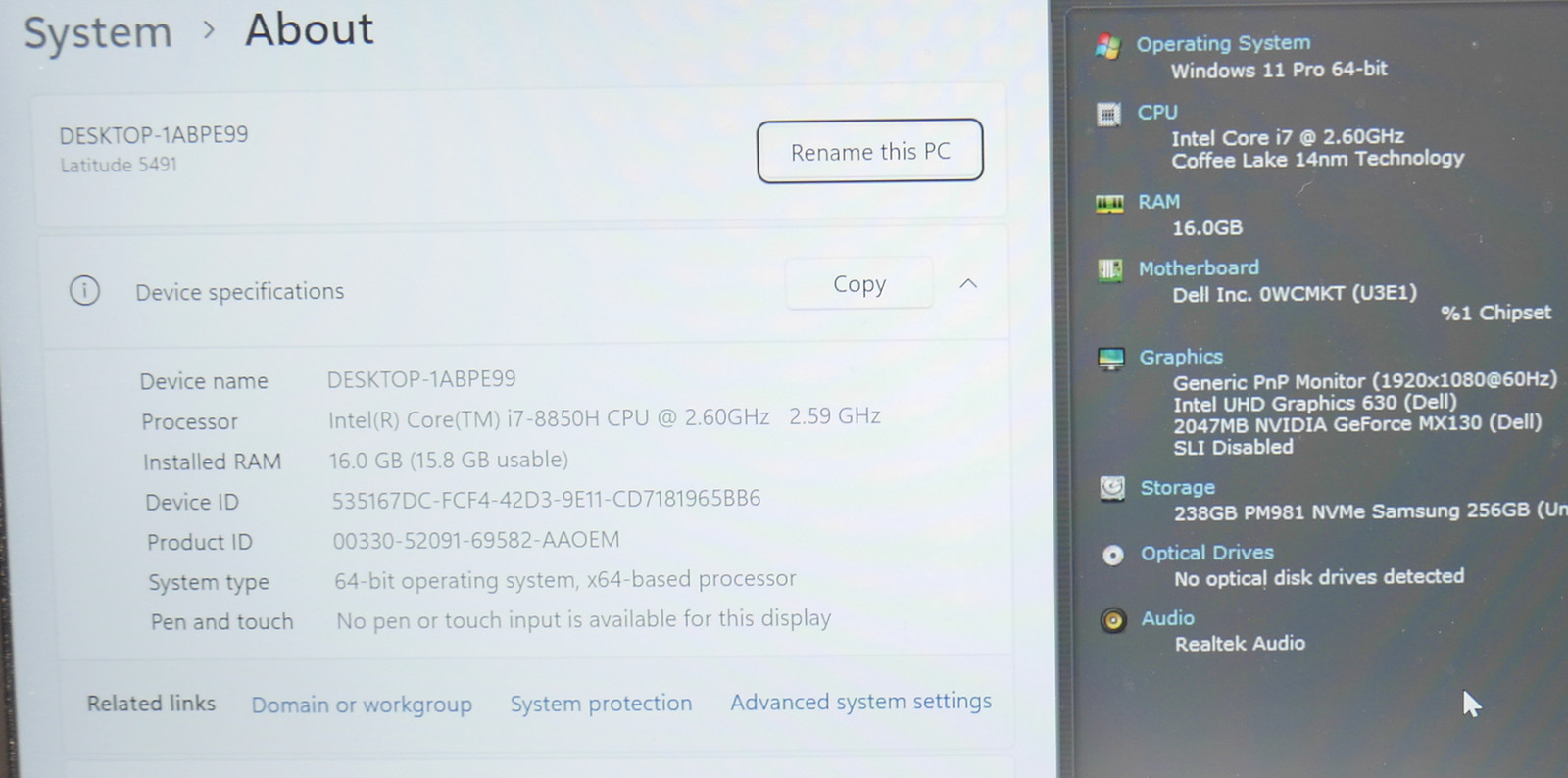Click the Optical Drives disc icon
This screenshot has width=1568, height=778.
coord(1113,556)
